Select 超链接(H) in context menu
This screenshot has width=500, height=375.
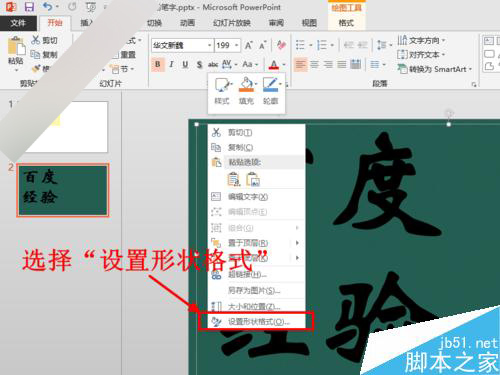tap(256, 274)
